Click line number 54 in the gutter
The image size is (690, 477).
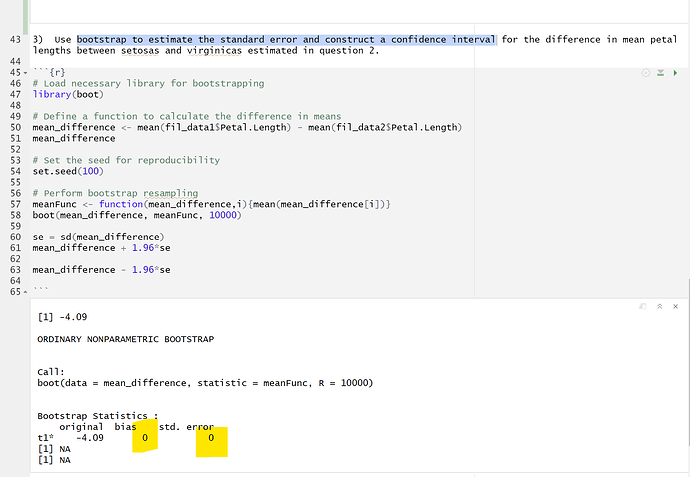15,171
